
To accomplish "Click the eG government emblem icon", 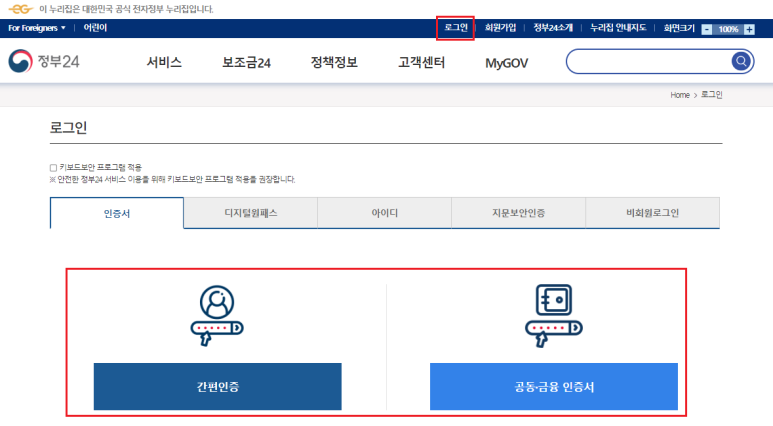I will click(21, 9).
